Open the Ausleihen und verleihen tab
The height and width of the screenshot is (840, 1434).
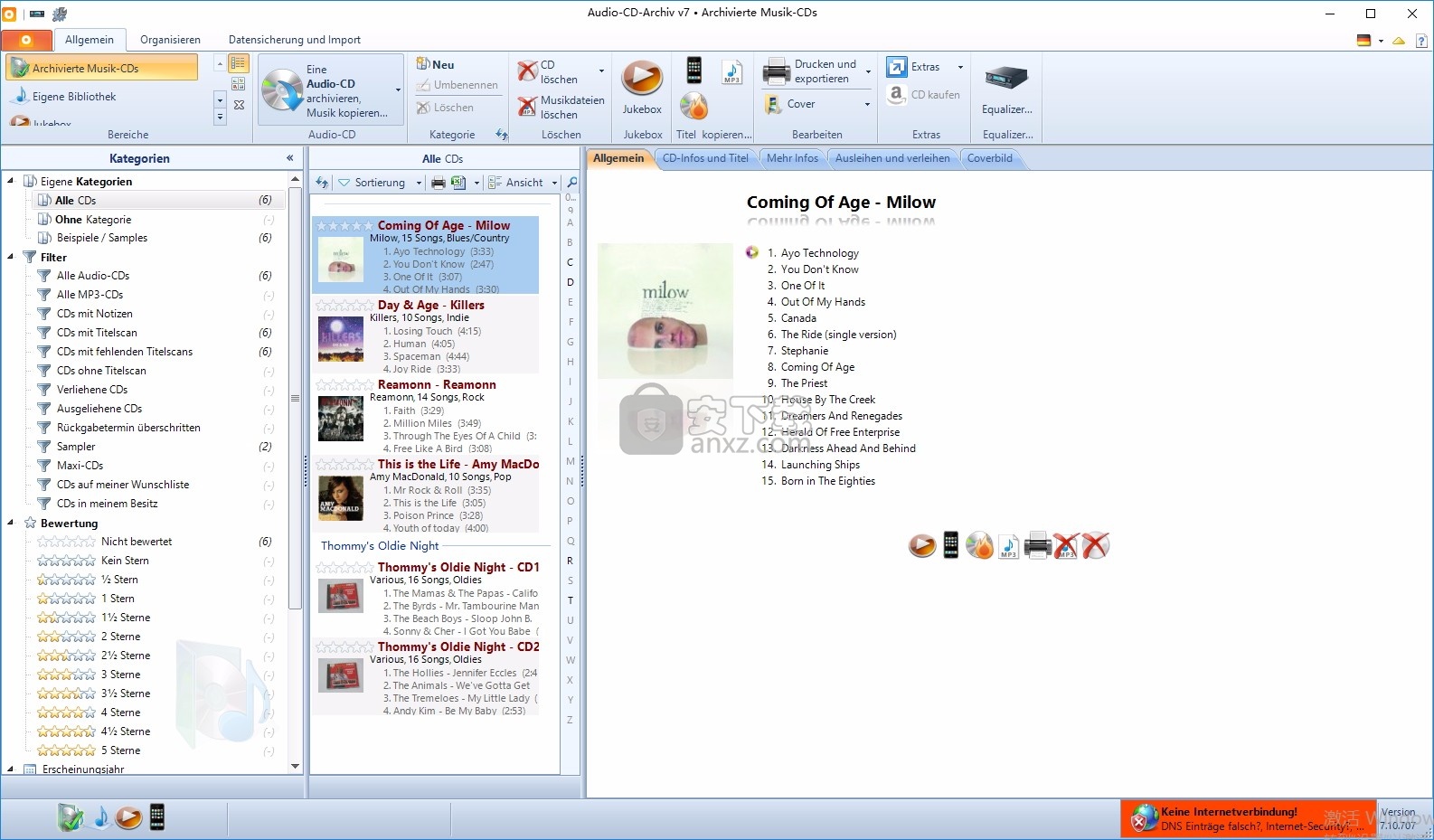(892, 158)
